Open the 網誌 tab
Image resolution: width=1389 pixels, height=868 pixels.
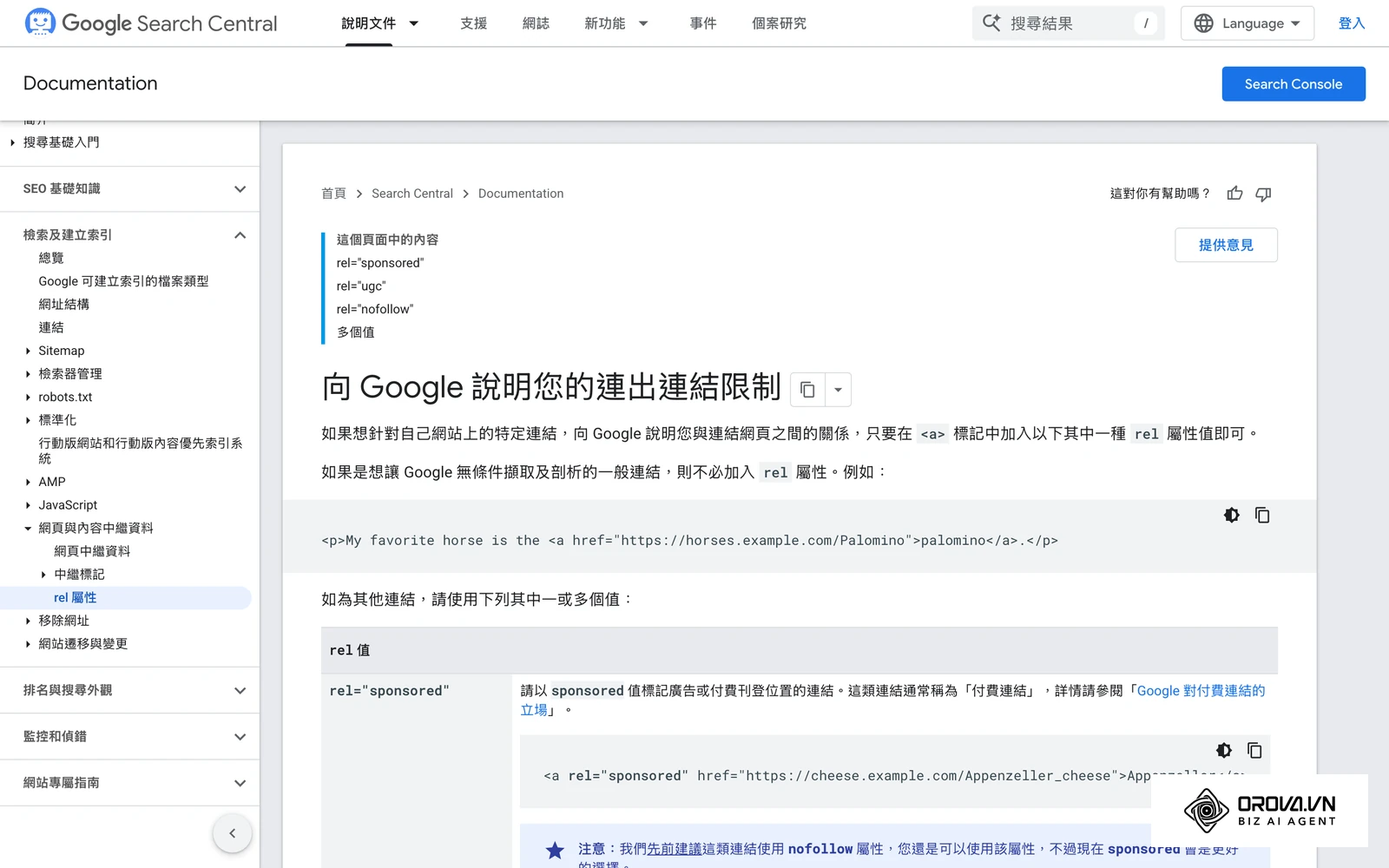(536, 23)
